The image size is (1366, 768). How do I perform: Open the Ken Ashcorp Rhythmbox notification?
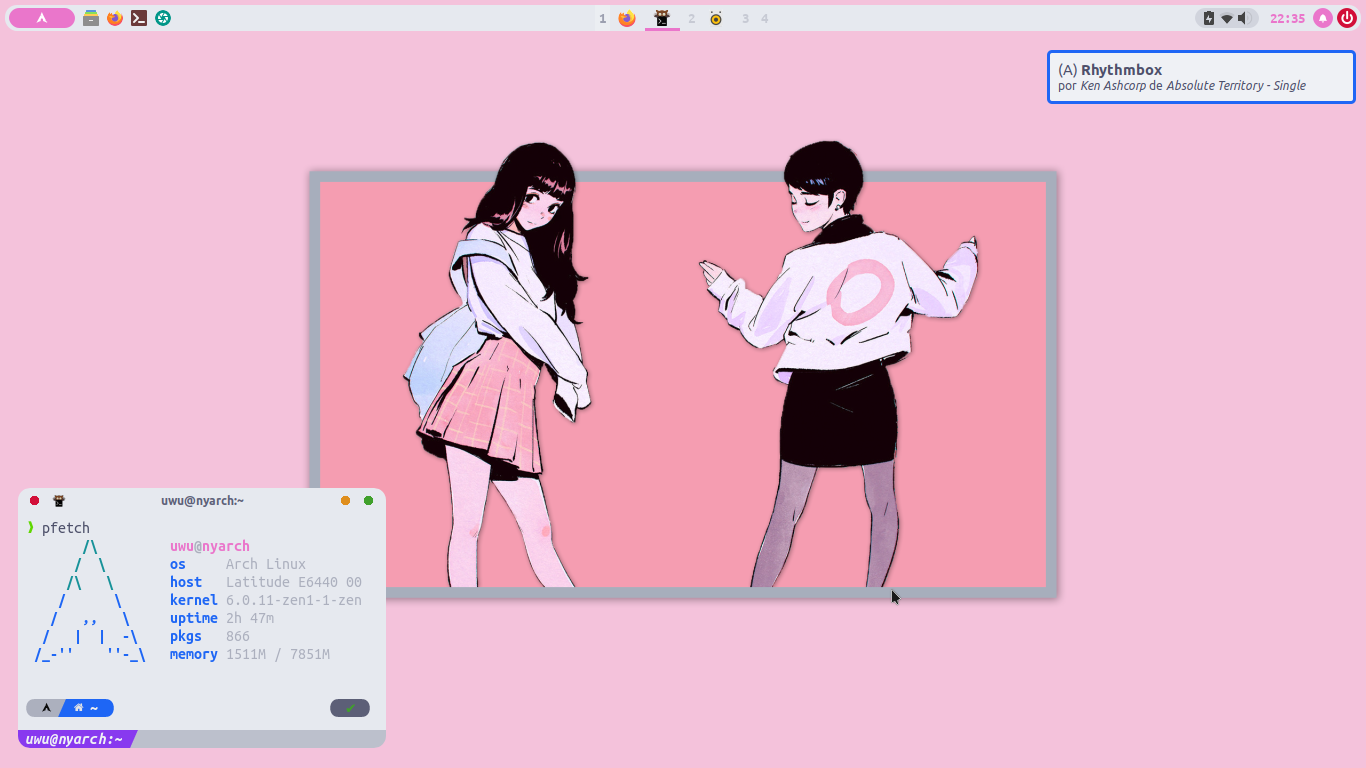pyautogui.click(x=1200, y=76)
